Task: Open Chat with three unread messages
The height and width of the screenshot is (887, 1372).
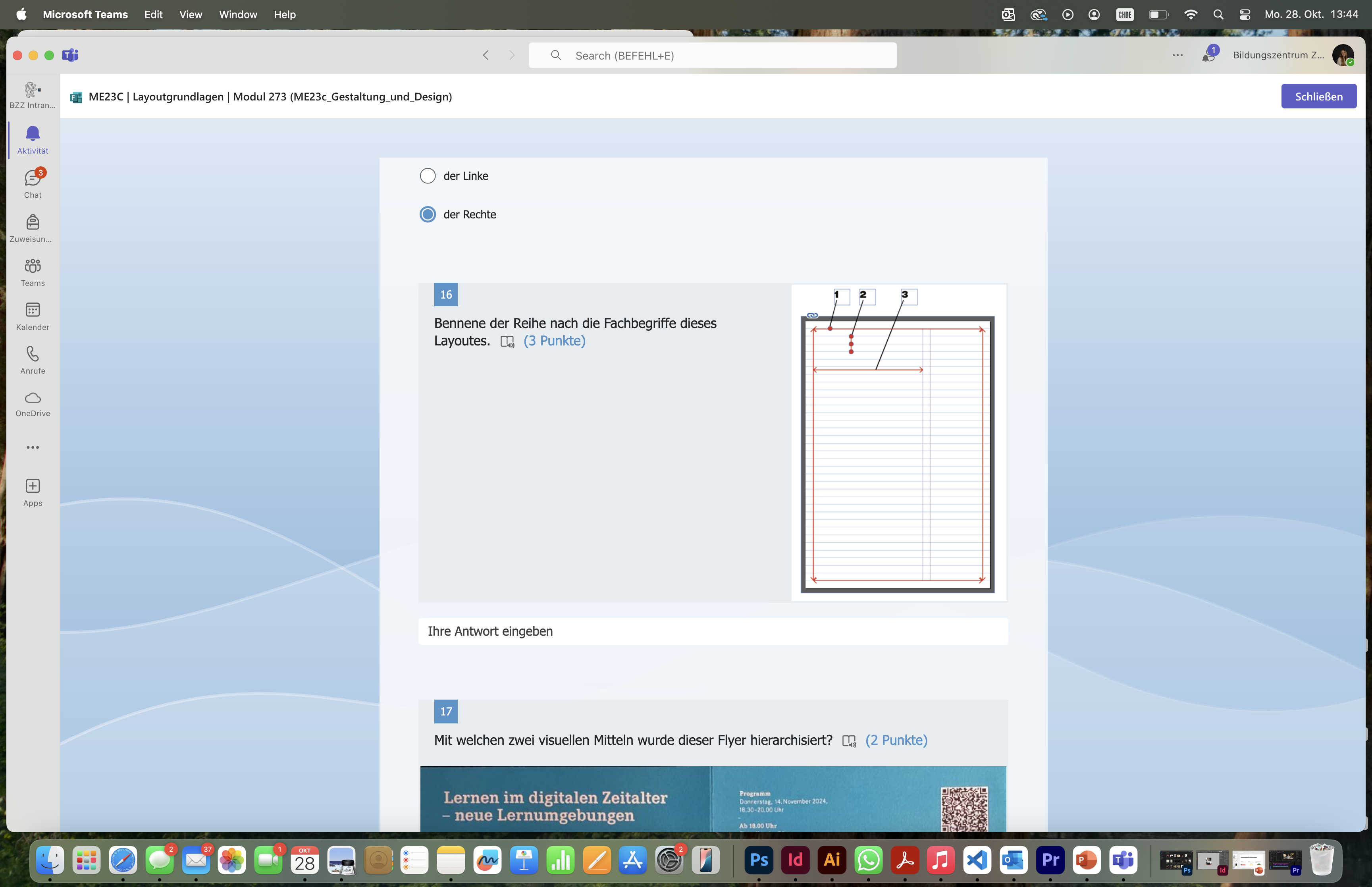Action: click(x=33, y=184)
